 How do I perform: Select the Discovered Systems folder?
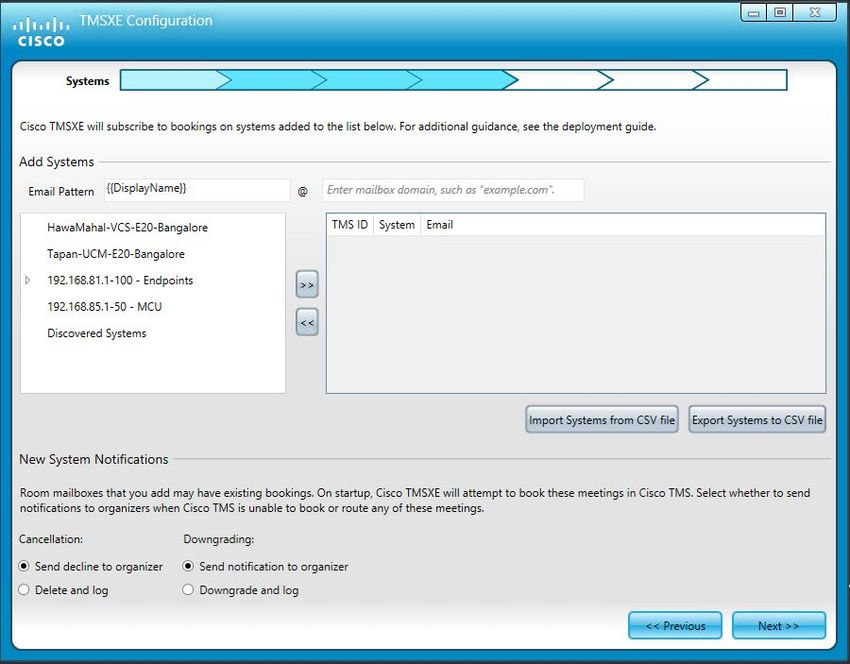(97, 333)
